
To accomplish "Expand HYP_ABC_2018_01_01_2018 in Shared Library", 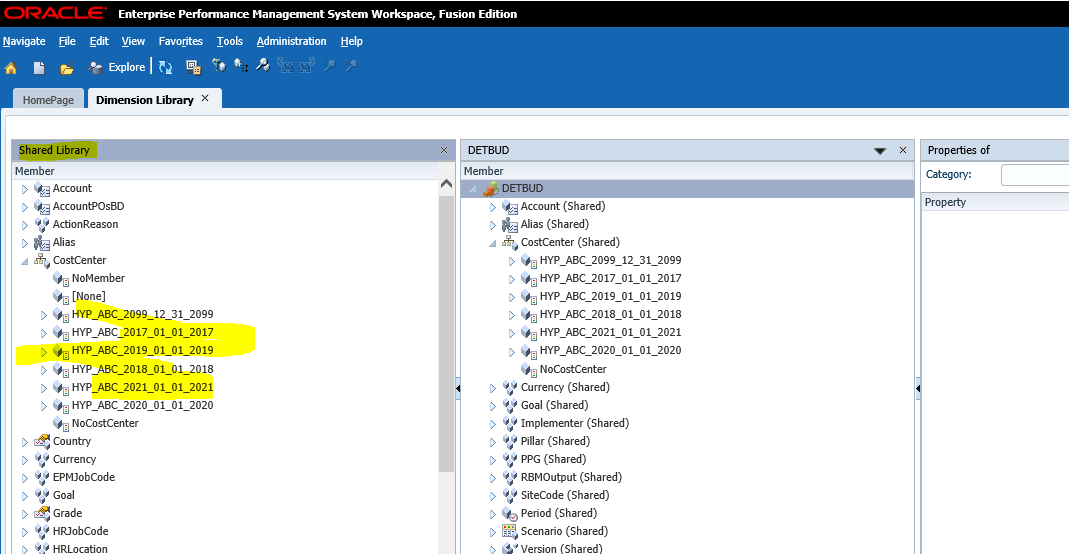I will coord(44,369).
